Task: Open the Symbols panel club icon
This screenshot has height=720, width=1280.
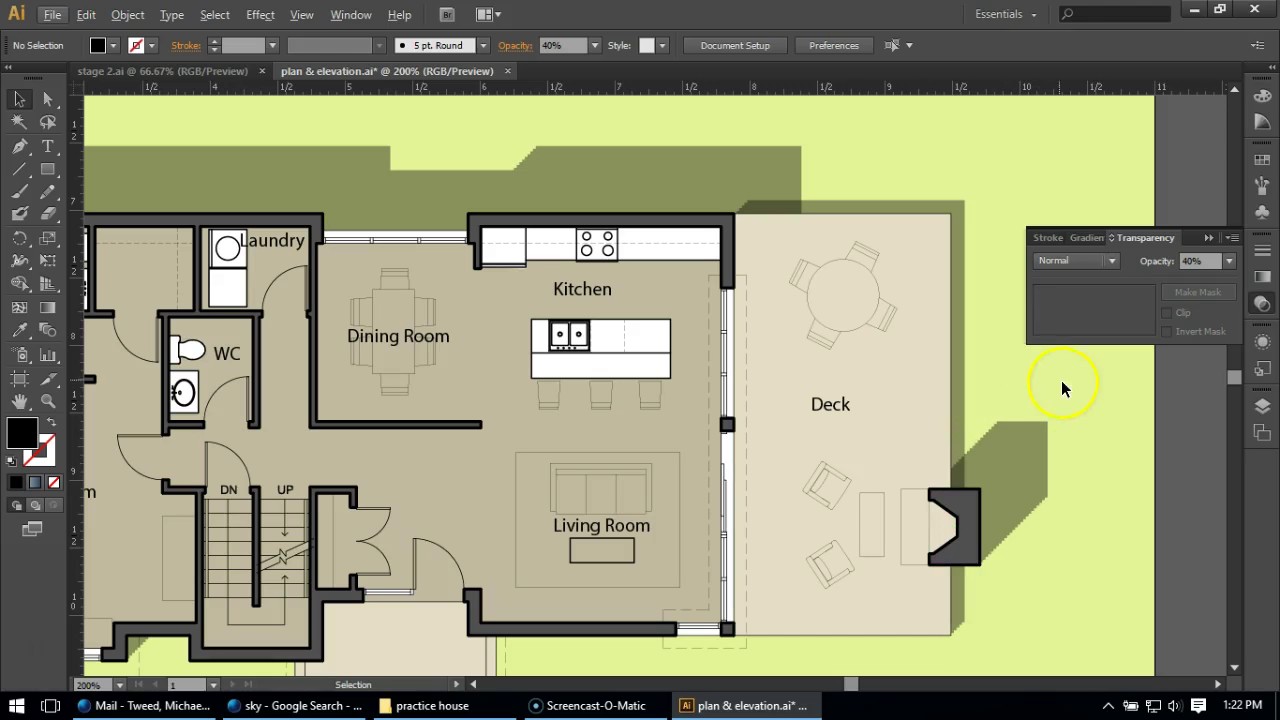Action: [x=1262, y=212]
